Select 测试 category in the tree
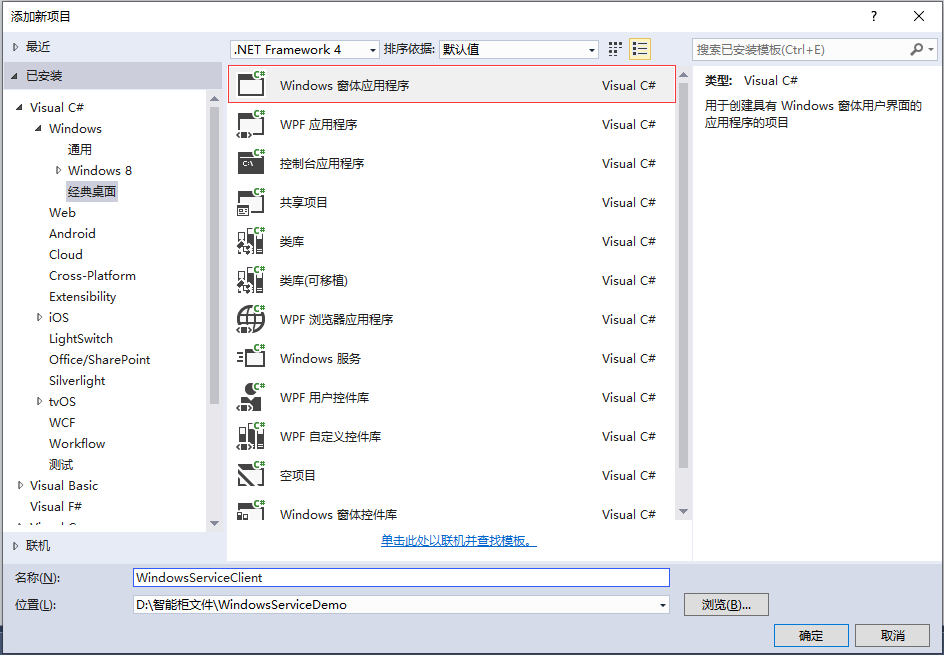Image resolution: width=944 pixels, height=655 pixels. click(x=61, y=465)
